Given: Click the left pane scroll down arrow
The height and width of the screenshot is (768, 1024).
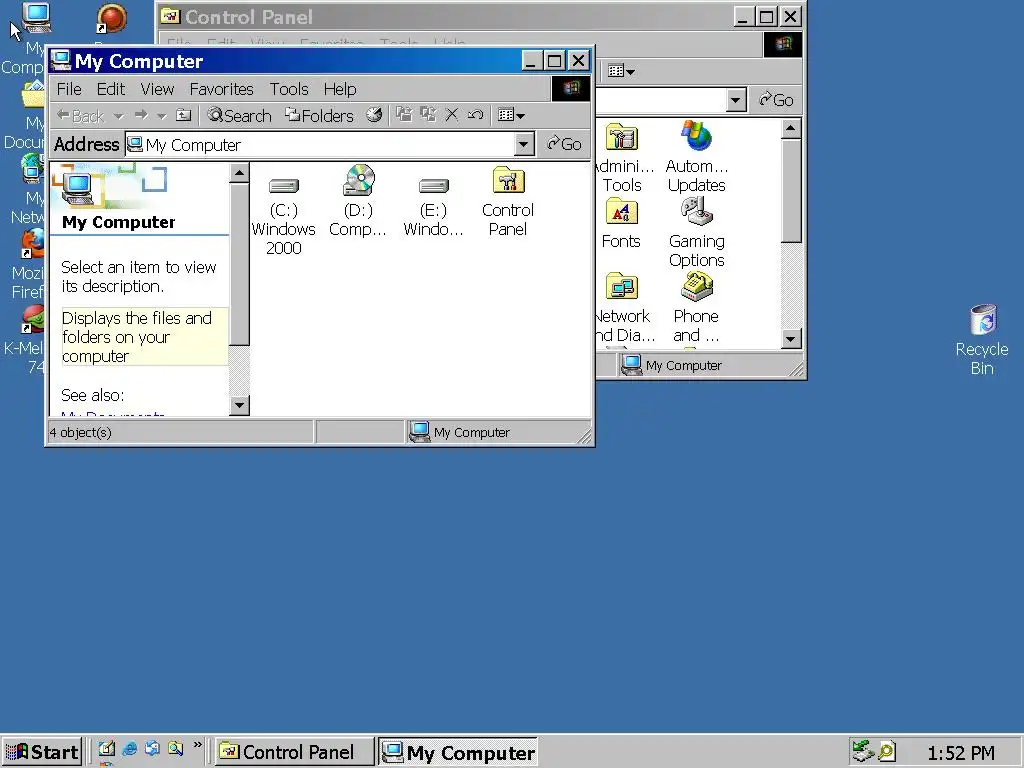Looking at the screenshot, I should click(x=240, y=406).
